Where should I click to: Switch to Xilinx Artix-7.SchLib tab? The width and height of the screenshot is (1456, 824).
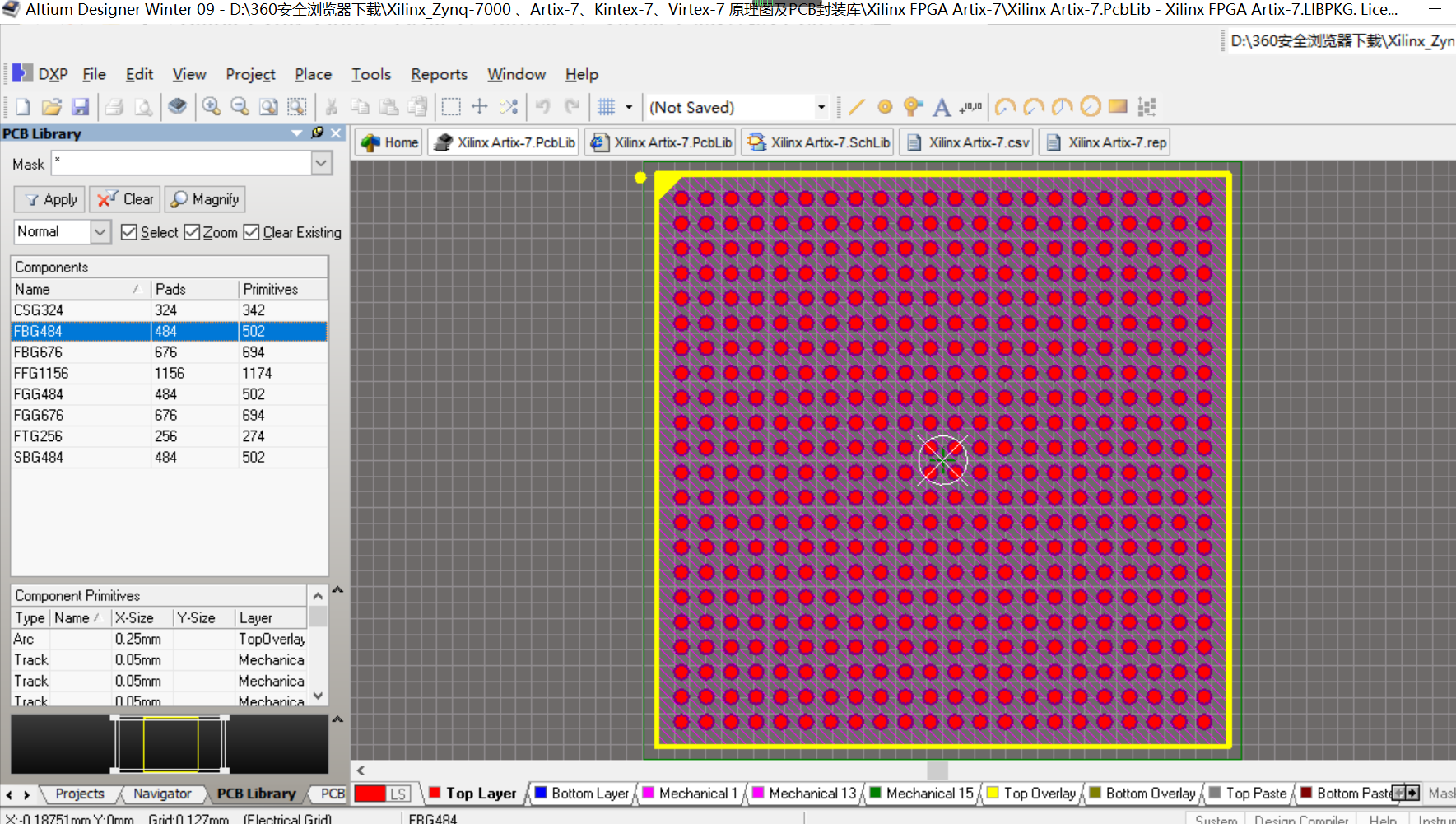tap(818, 142)
